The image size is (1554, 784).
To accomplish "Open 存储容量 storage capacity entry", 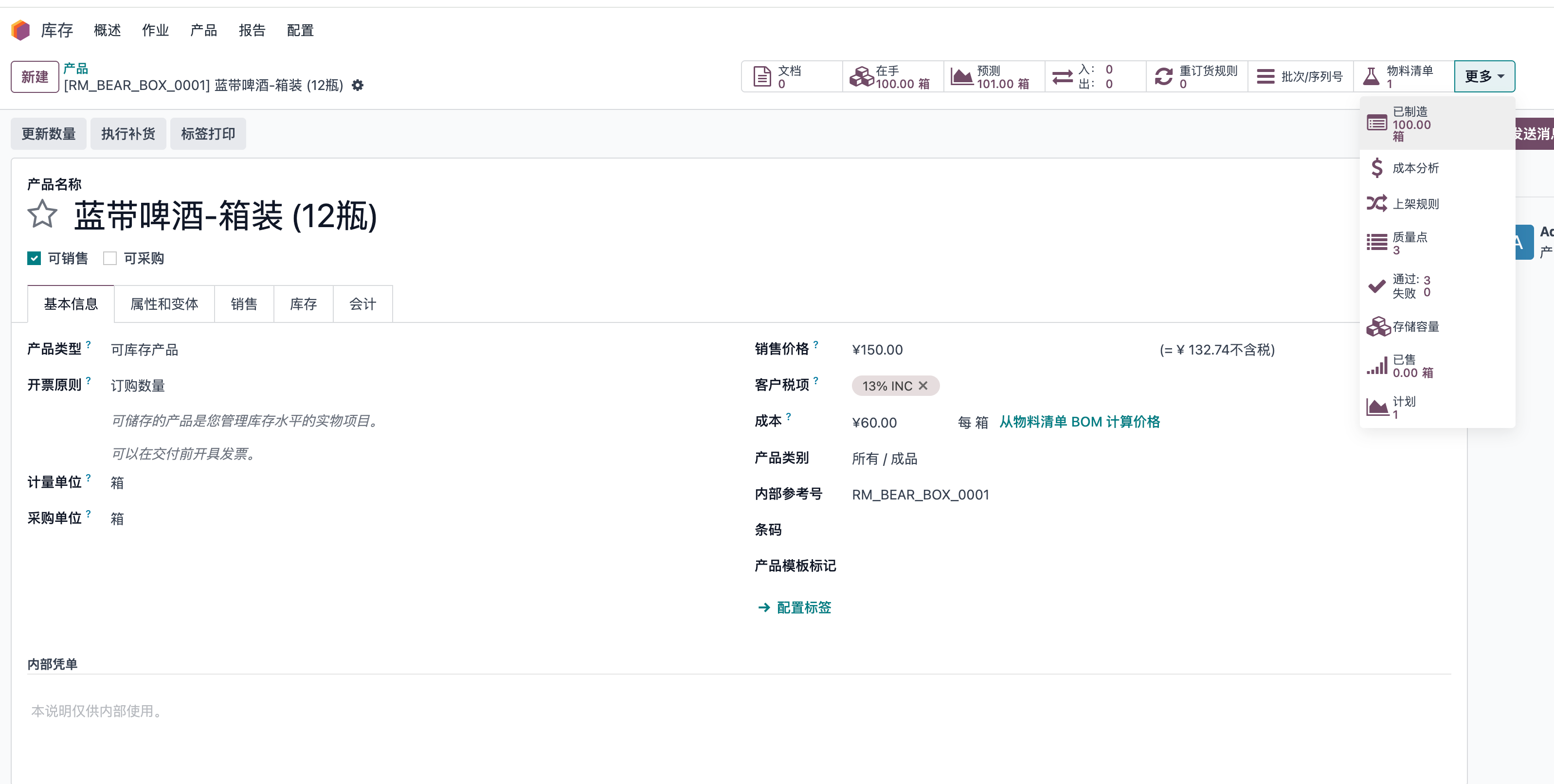I will coord(1437,326).
